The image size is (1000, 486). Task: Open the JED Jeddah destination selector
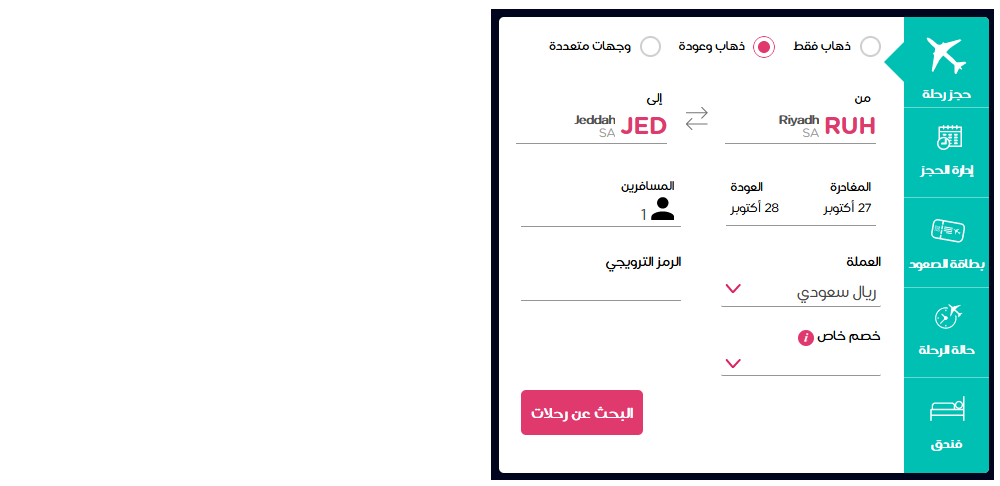coord(591,126)
